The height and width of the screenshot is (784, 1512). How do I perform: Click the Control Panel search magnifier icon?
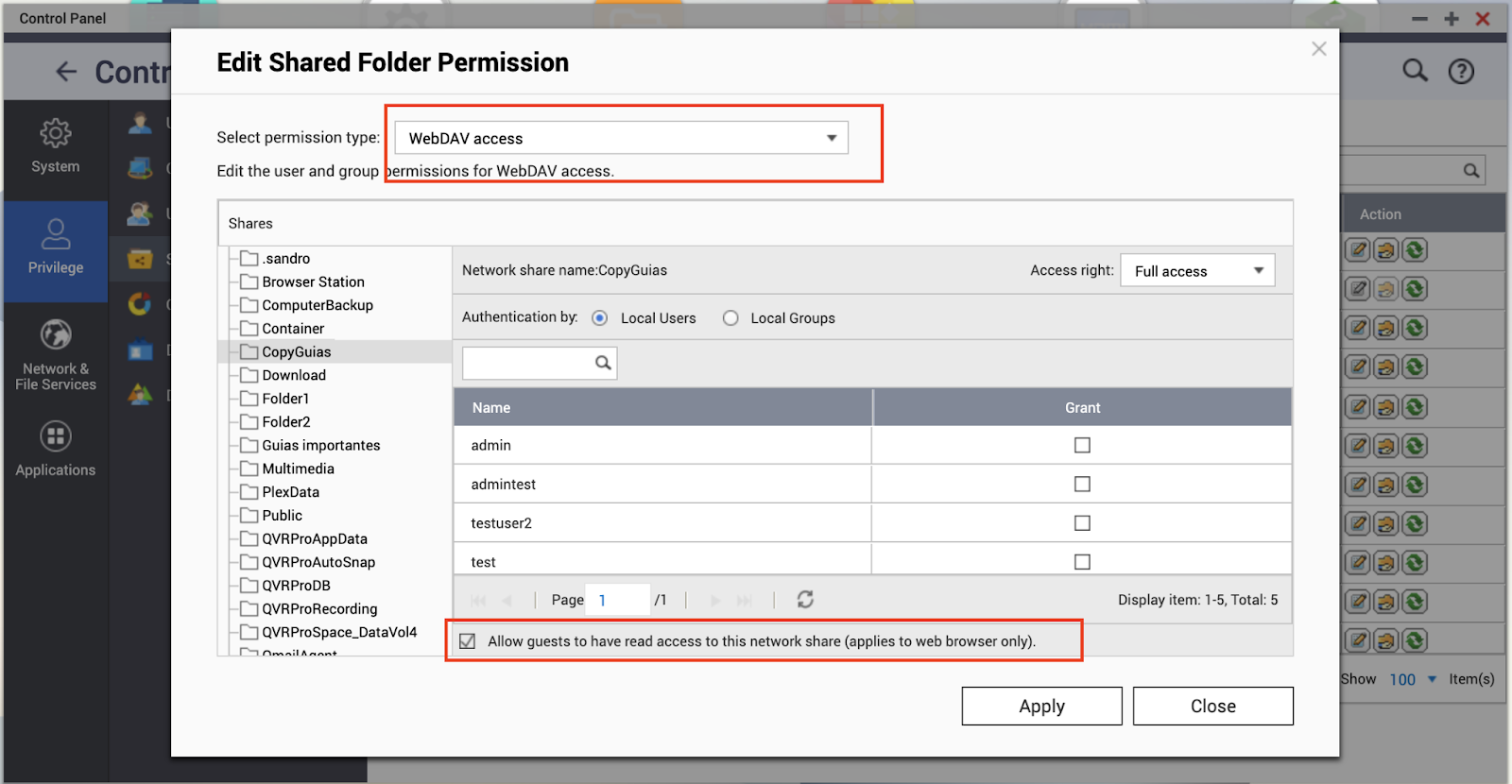pyautogui.click(x=1415, y=71)
